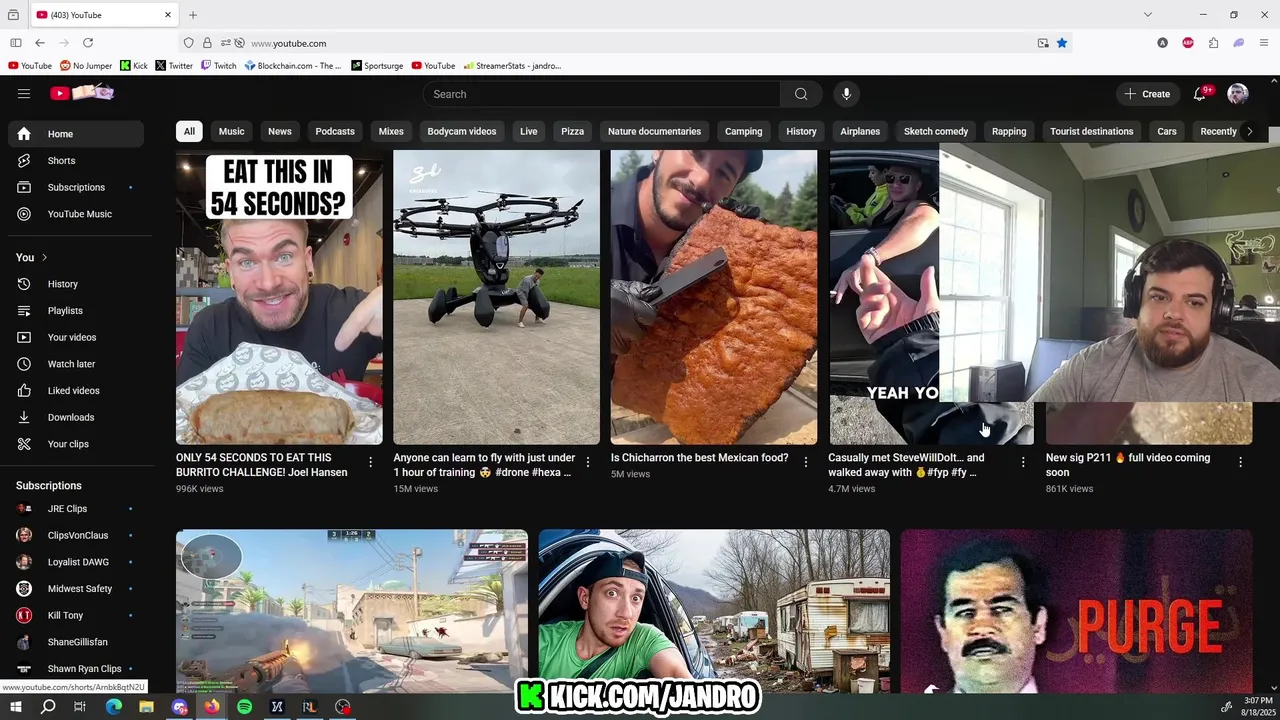Click the address bar URL
This screenshot has height=720, width=1280.
coord(289,43)
